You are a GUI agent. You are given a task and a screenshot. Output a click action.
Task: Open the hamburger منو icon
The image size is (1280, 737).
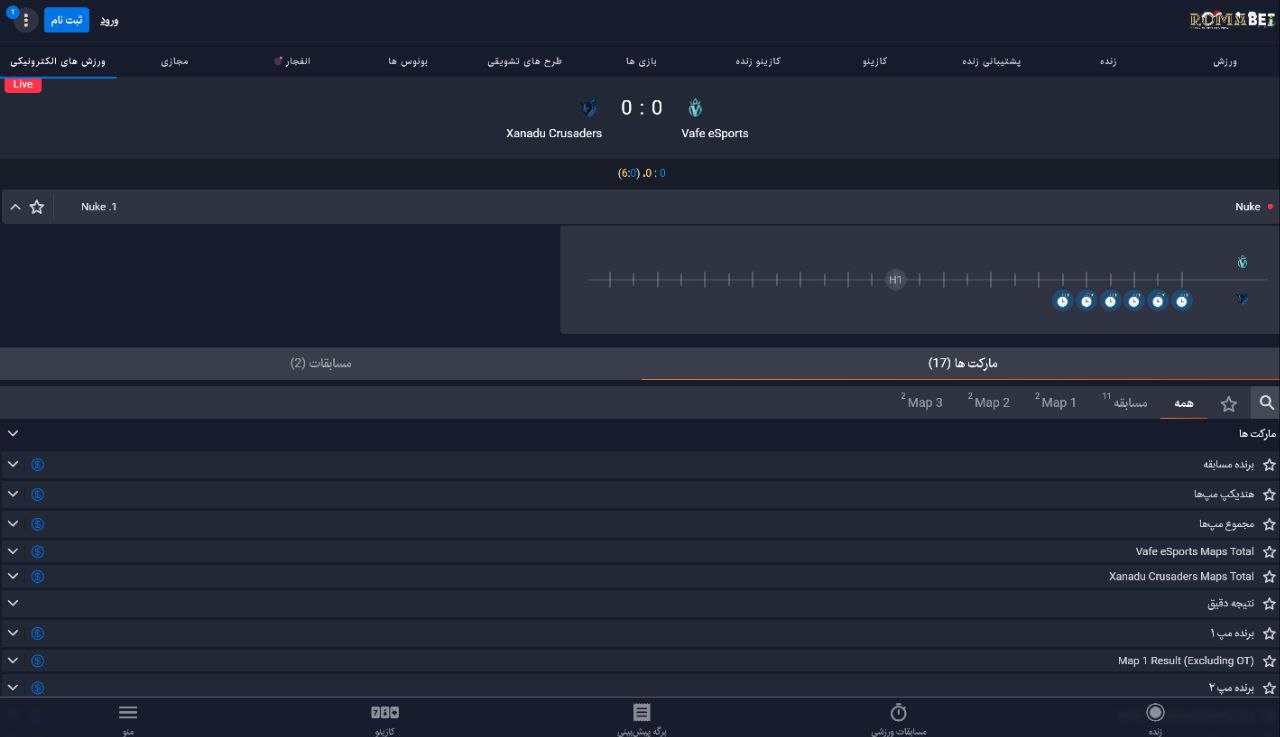tap(128, 713)
